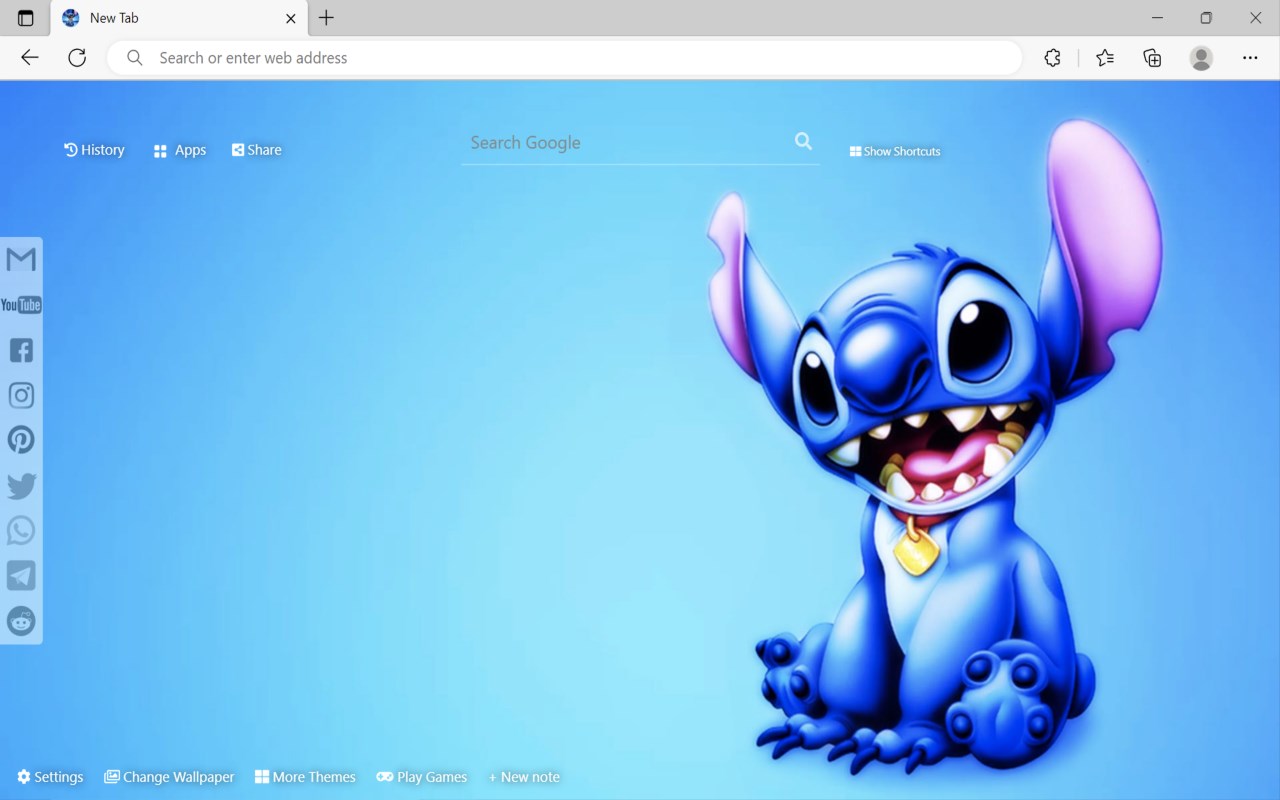
Task: Open WhatsApp shortcut in sidebar
Action: 21,530
